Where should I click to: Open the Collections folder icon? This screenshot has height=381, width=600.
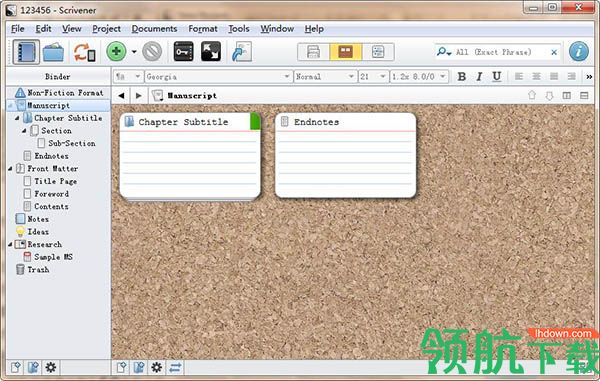[53, 52]
